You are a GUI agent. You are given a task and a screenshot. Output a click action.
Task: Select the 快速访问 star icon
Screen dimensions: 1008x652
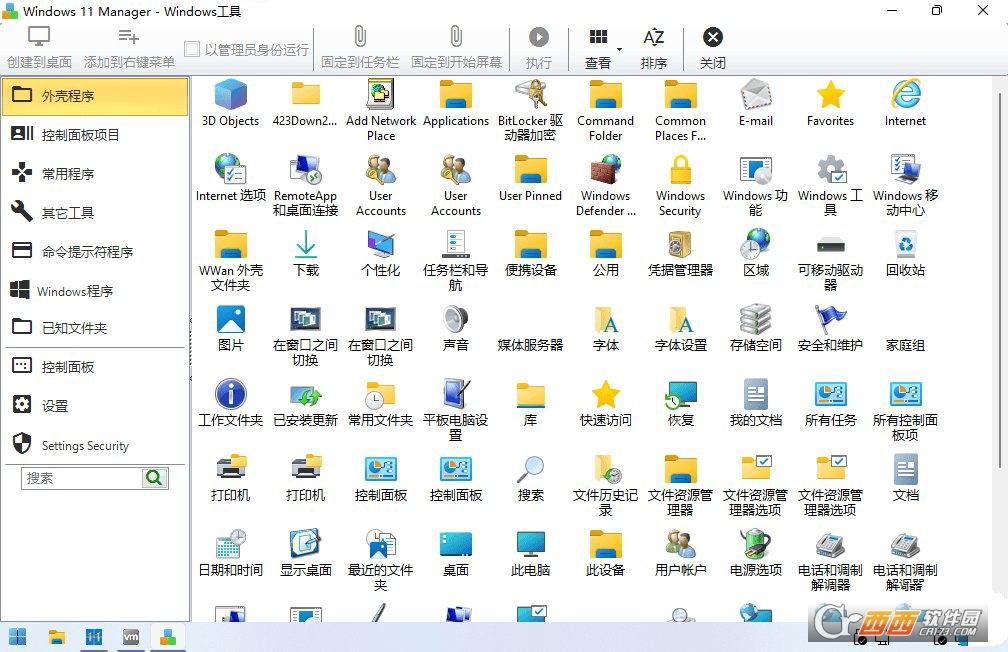click(x=606, y=394)
